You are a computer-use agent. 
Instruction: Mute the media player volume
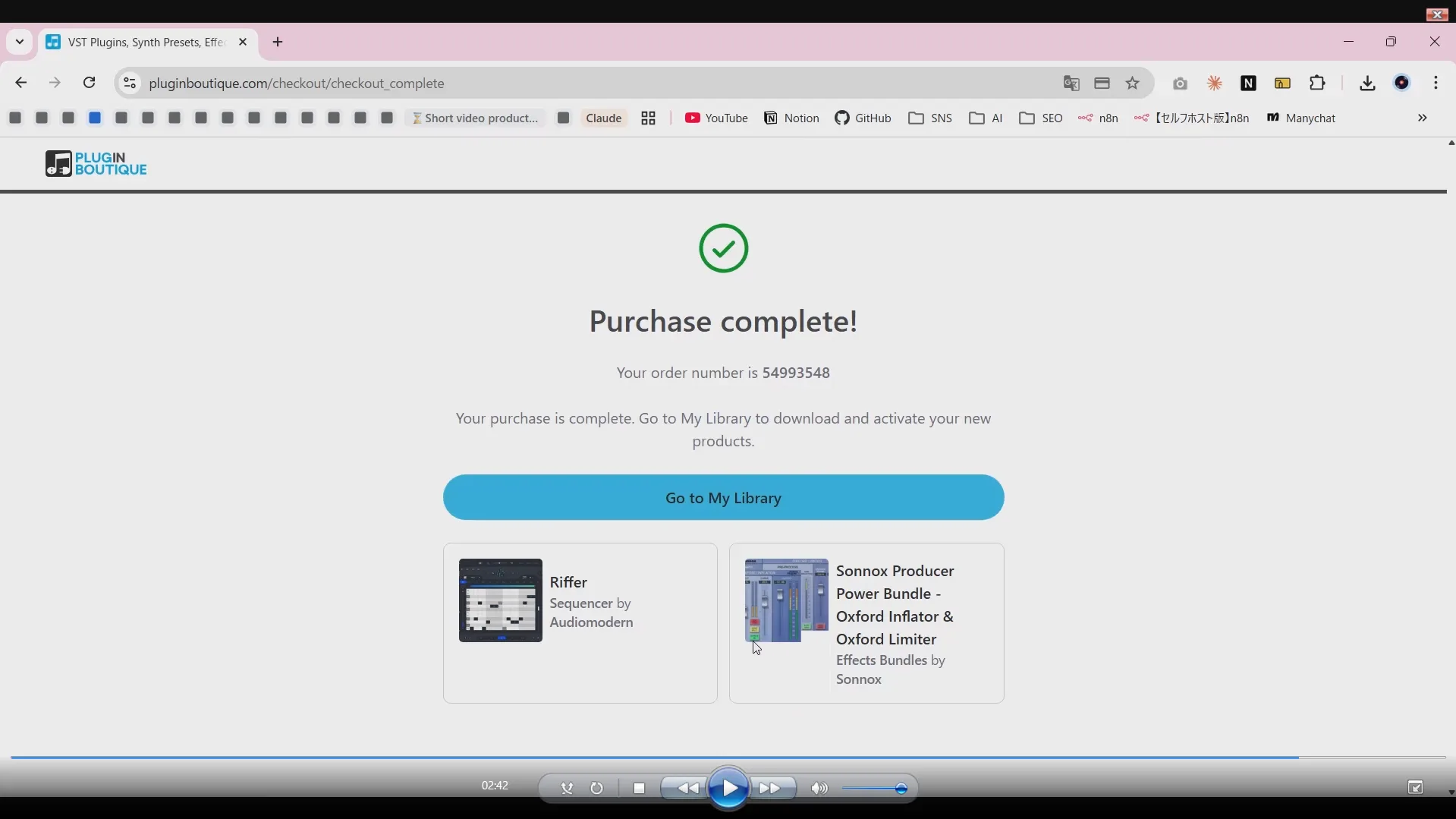[x=819, y=789]
